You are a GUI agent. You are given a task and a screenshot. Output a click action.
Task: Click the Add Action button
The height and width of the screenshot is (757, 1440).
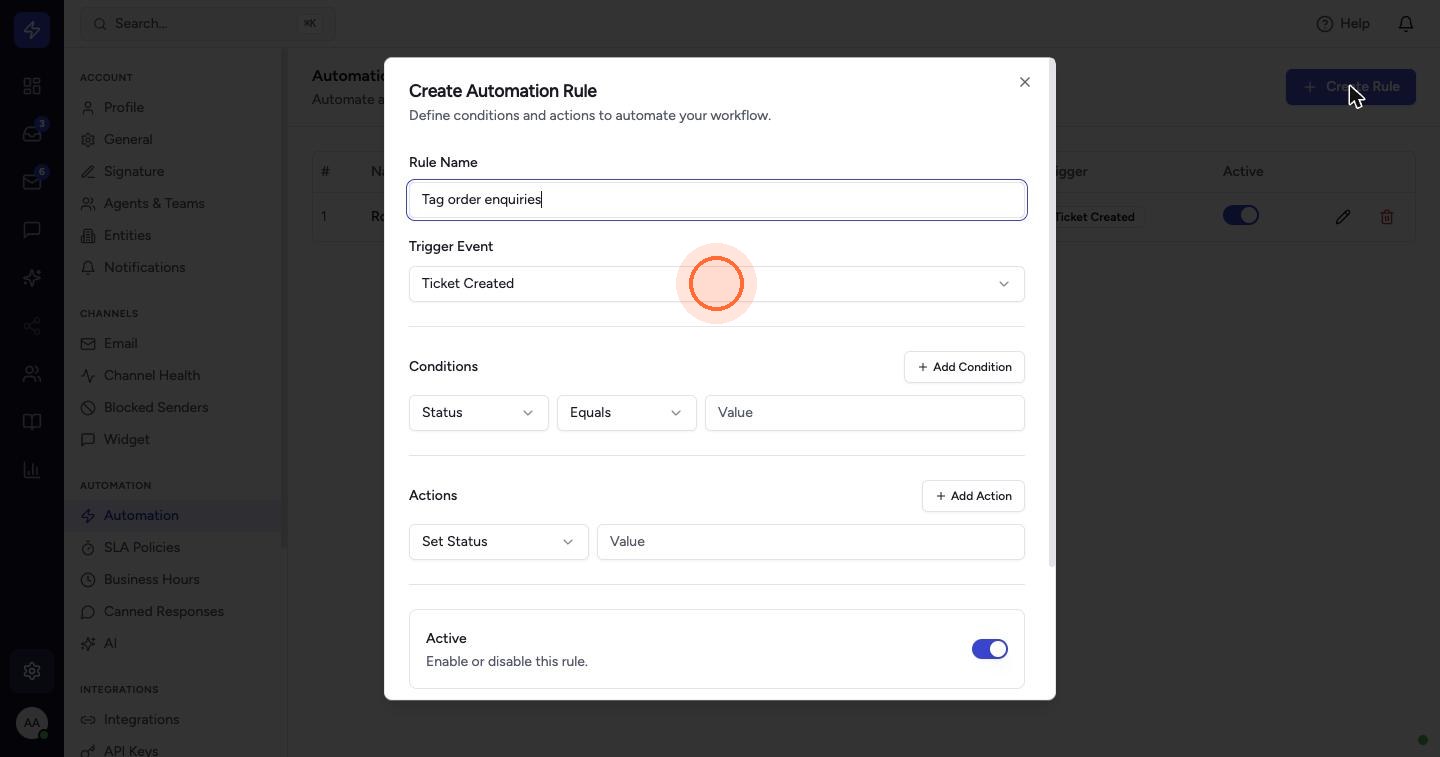(x=973, y=496)
